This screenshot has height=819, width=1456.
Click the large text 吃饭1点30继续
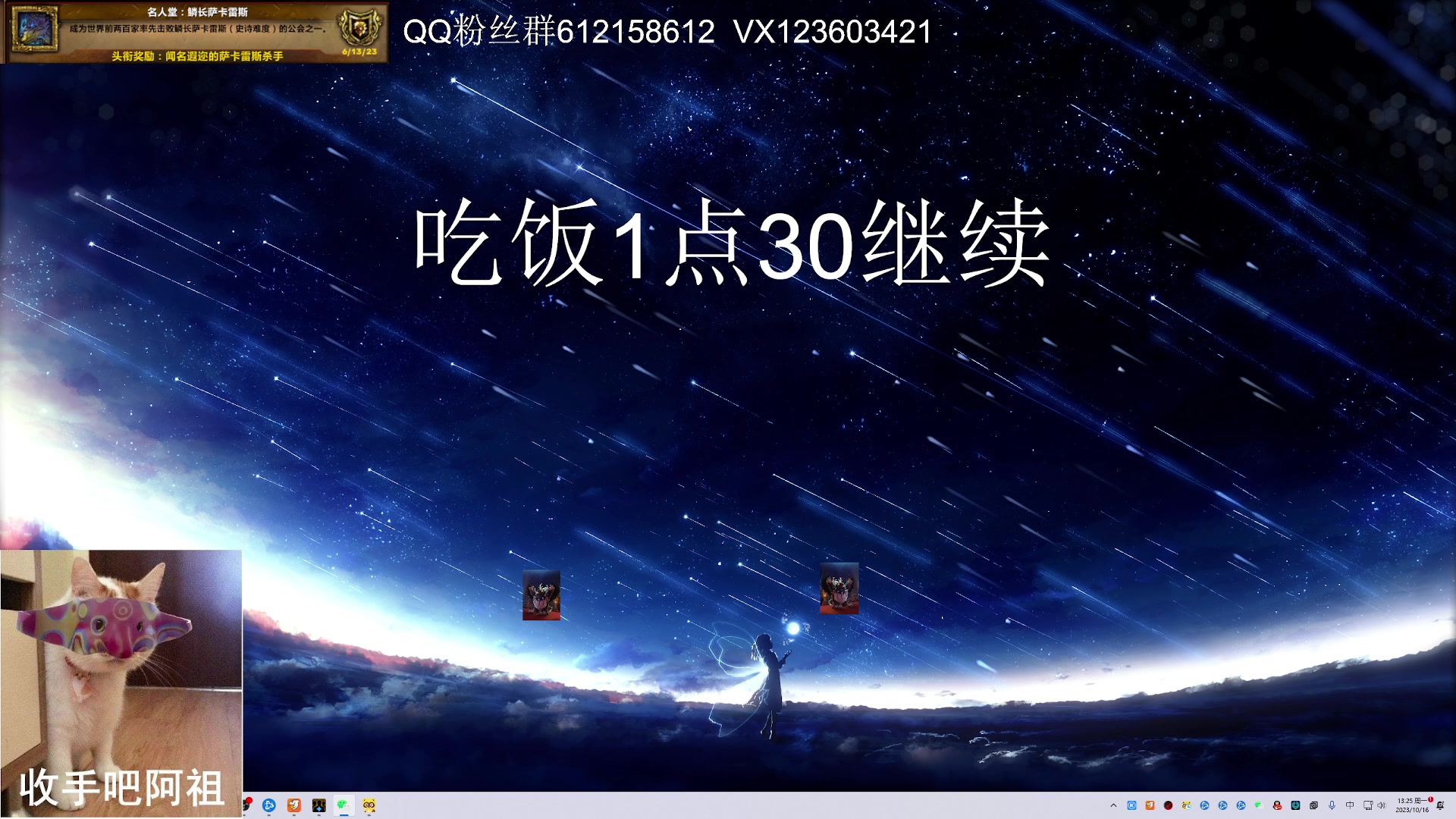click(x=732, y=243)
